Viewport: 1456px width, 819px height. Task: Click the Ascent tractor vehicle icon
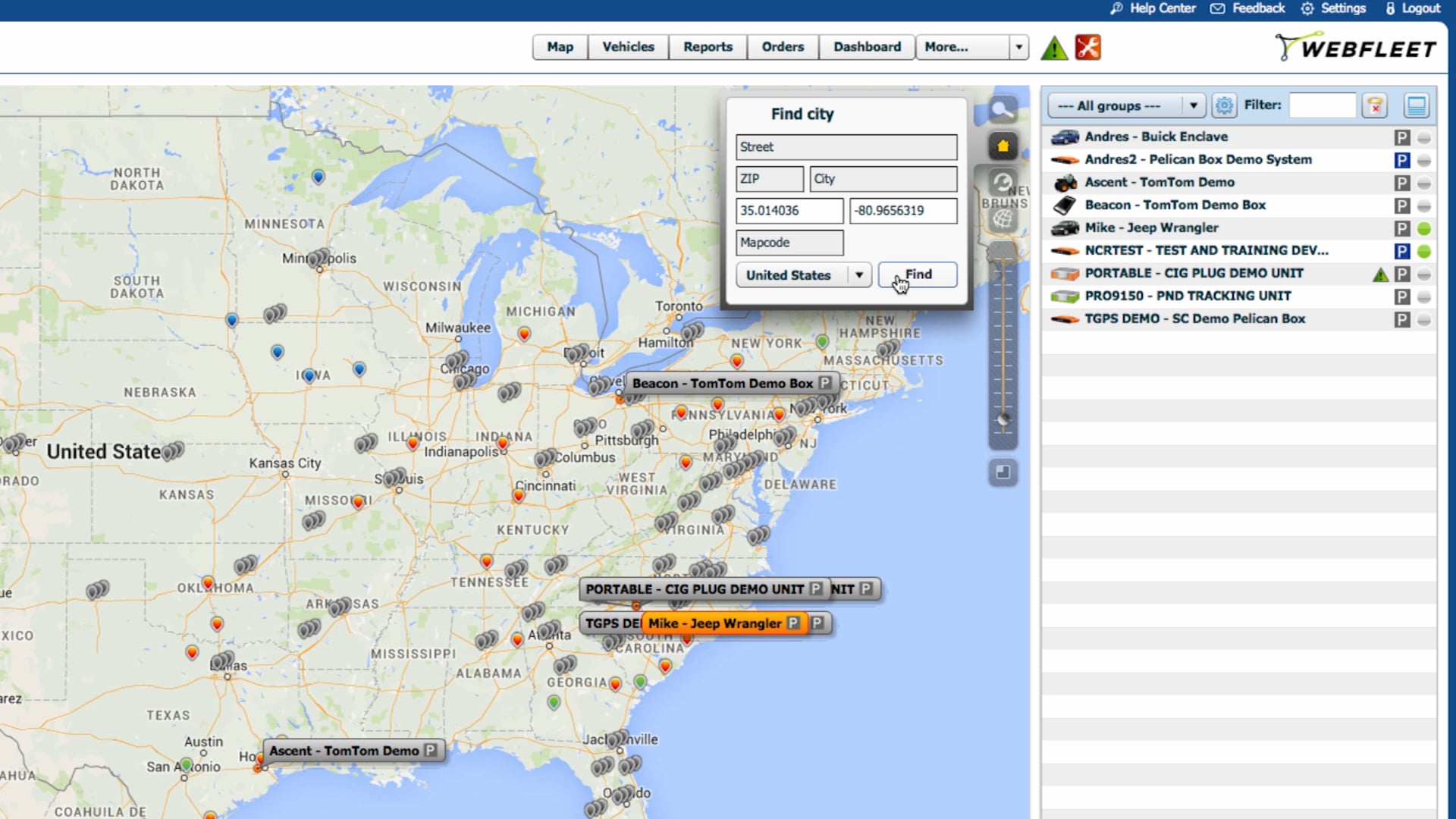point(1065,183)
